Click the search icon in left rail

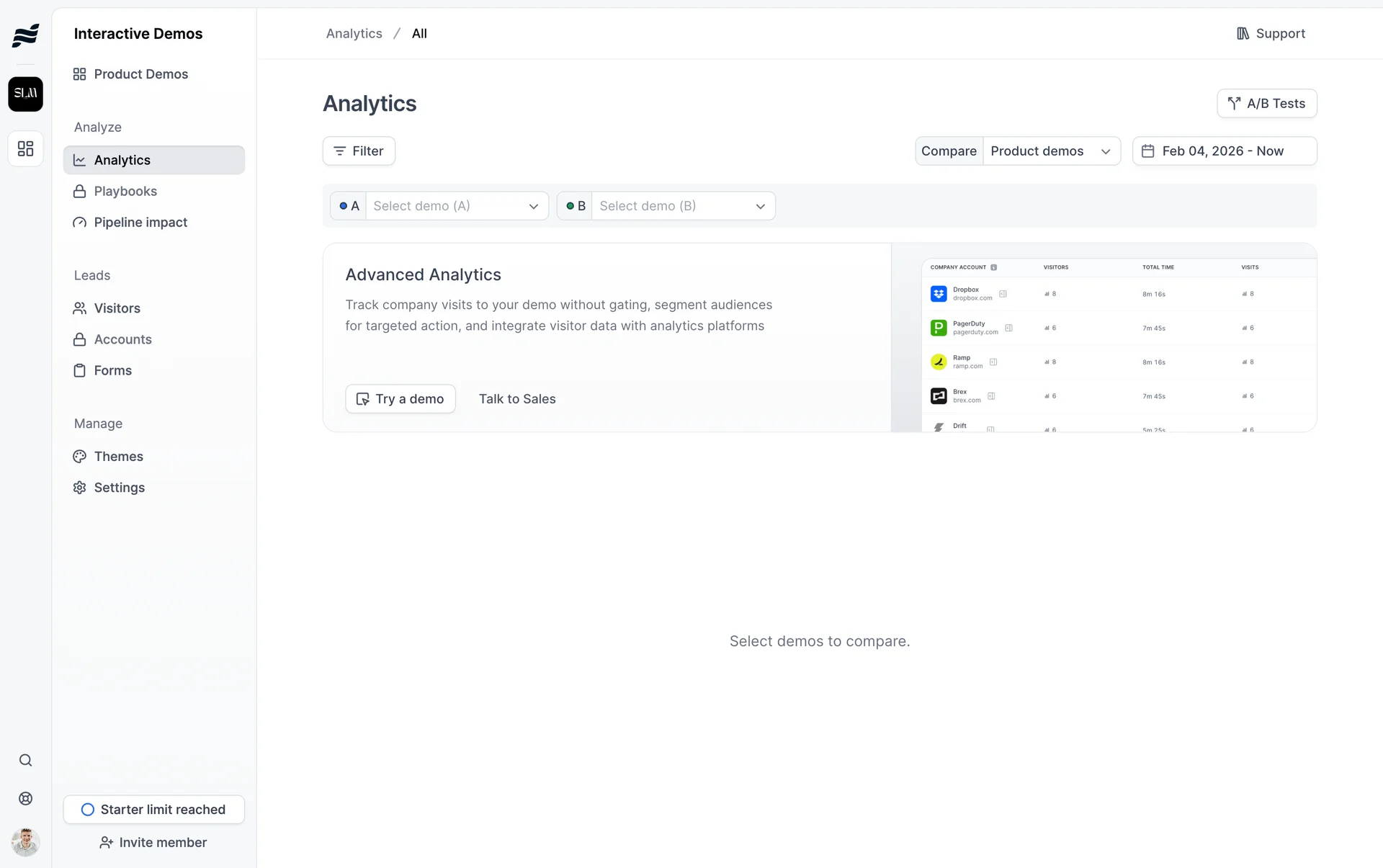tap(25, 761)
